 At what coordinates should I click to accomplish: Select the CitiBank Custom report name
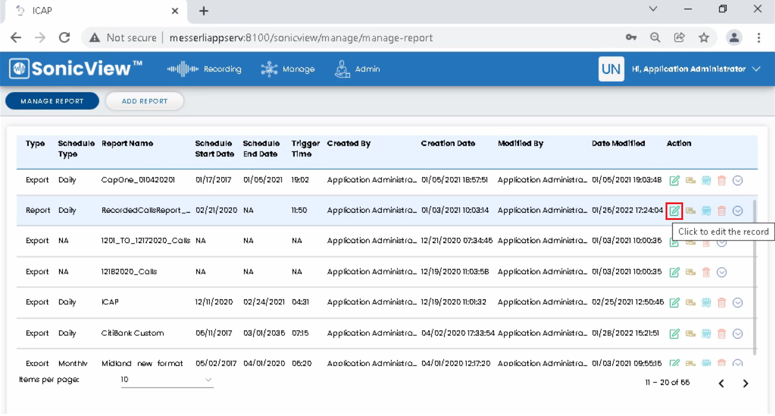coord(132,333)
